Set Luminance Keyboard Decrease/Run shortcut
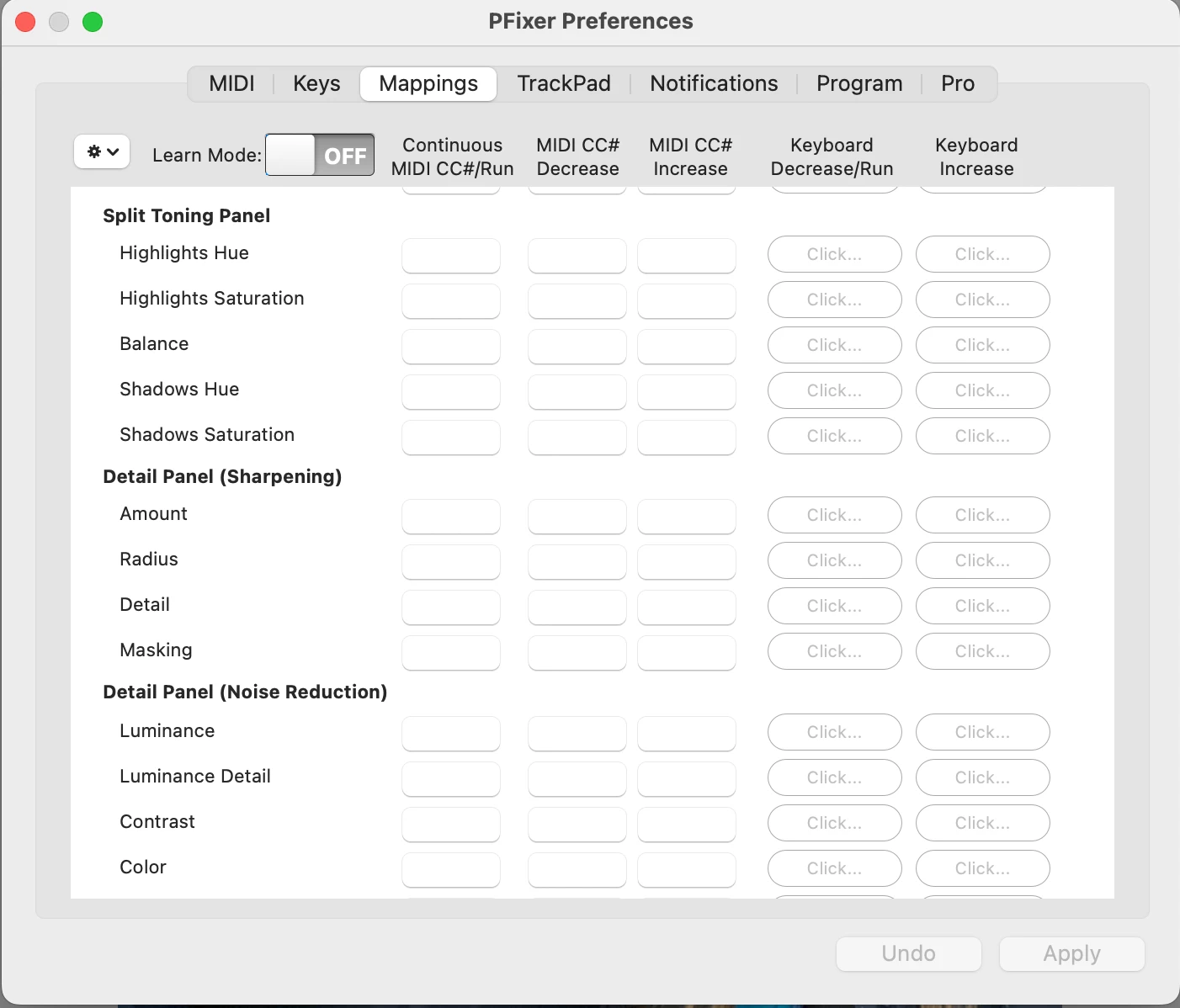1180x1008 pixels. pyautogui.click(x=835, y=732)
